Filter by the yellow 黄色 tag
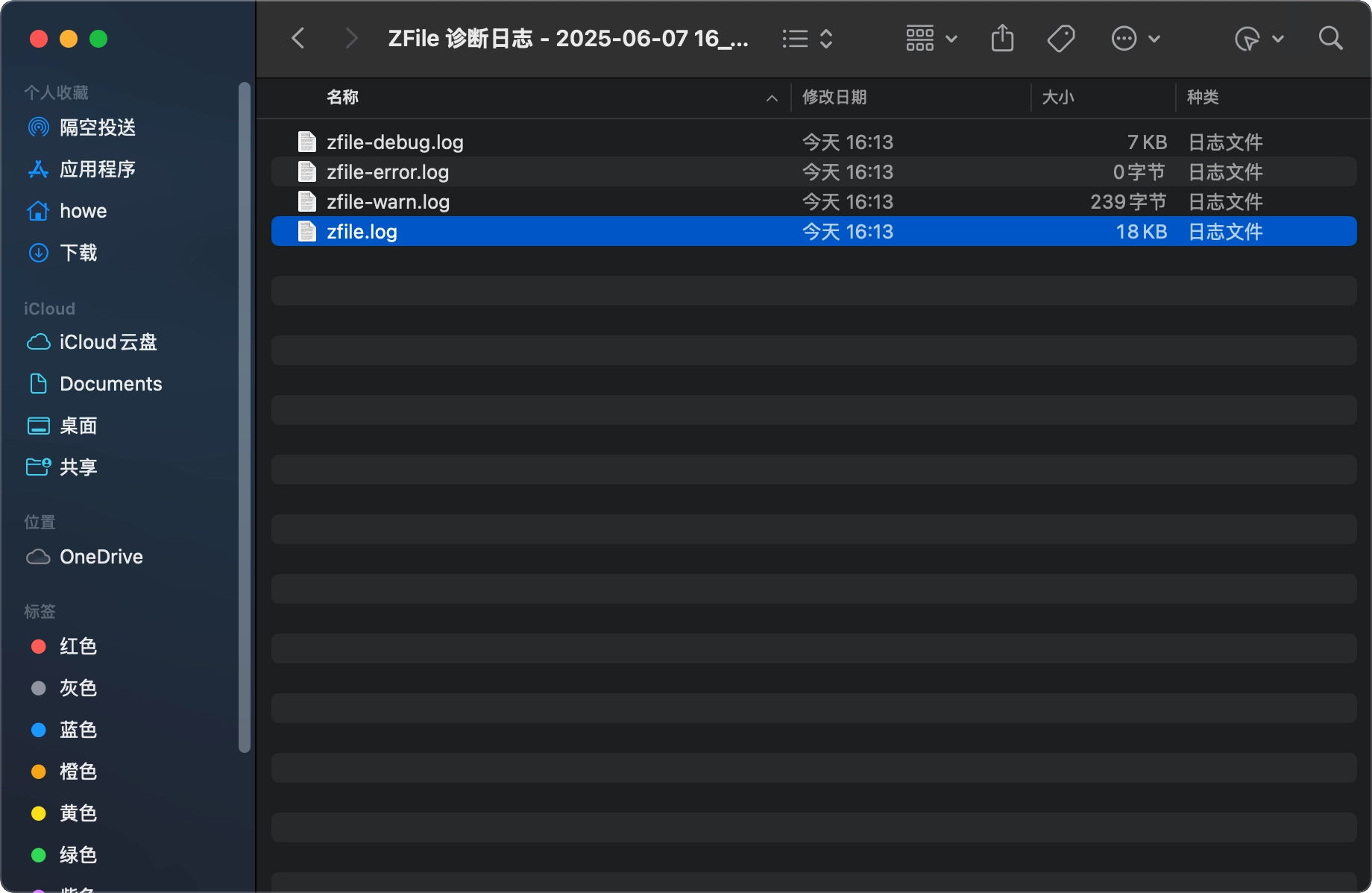 coord(64,813)
